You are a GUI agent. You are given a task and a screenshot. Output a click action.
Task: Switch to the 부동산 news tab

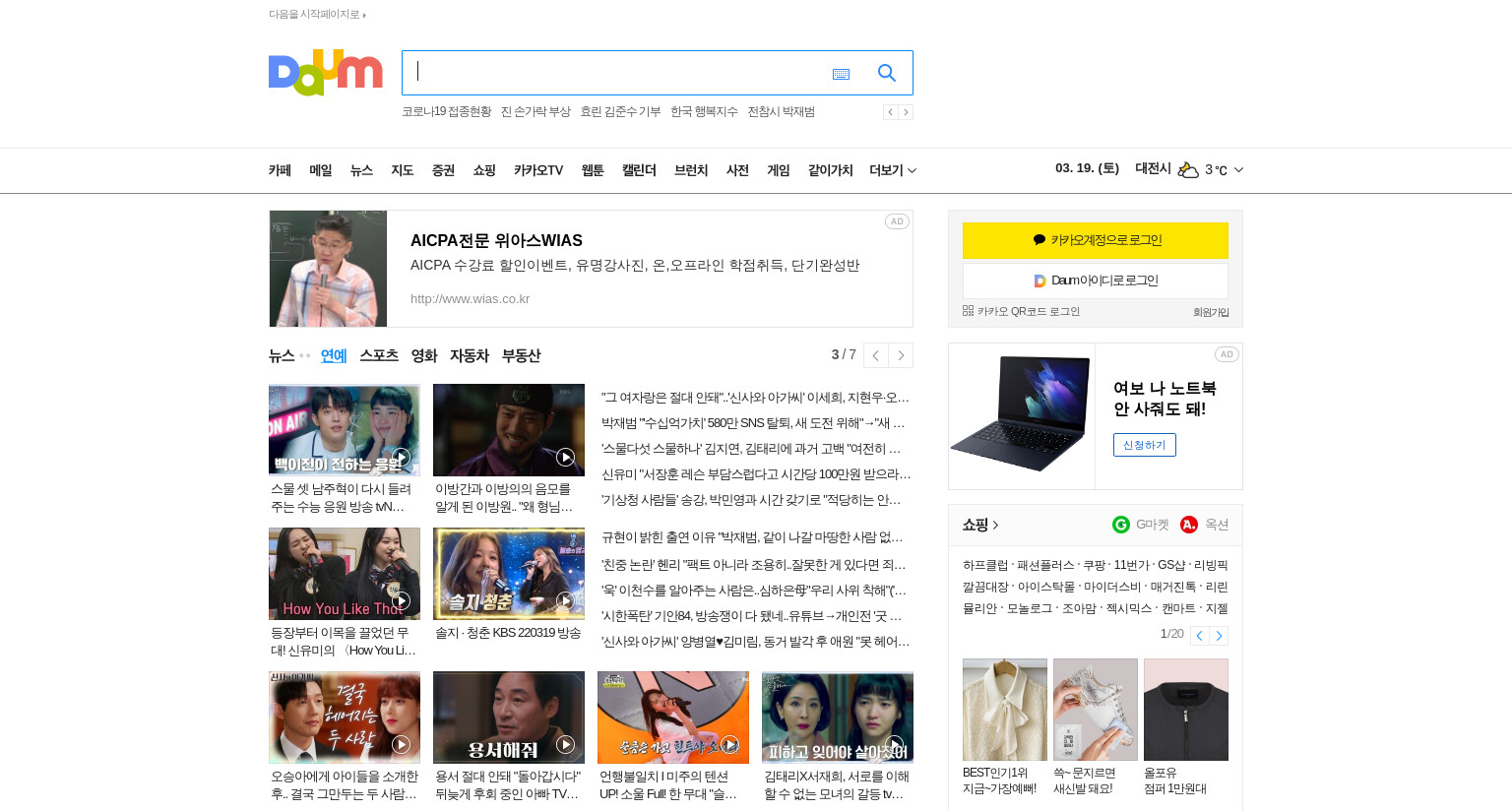521,355
